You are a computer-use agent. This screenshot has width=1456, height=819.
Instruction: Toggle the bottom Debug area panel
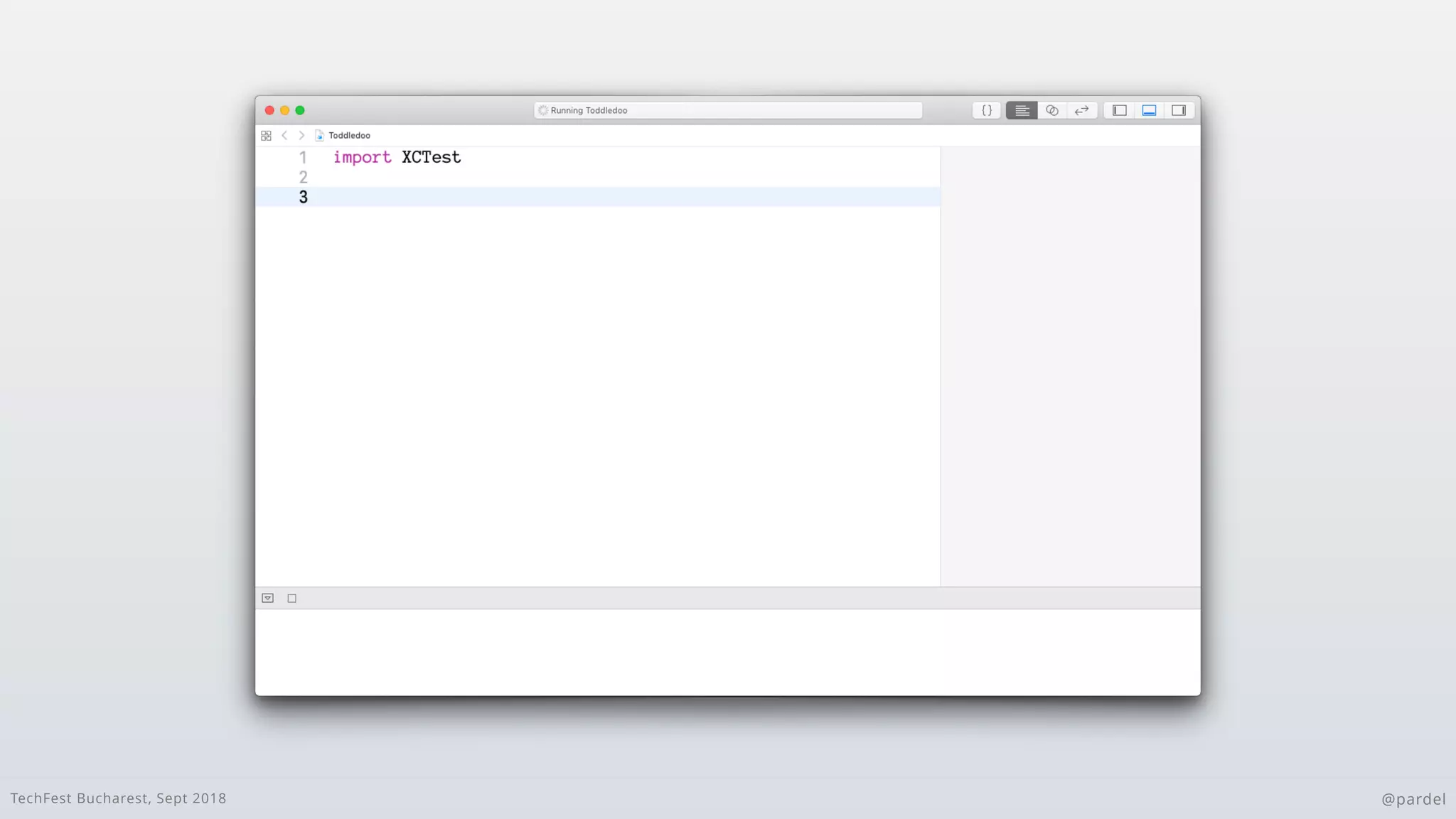point(1149,110)
